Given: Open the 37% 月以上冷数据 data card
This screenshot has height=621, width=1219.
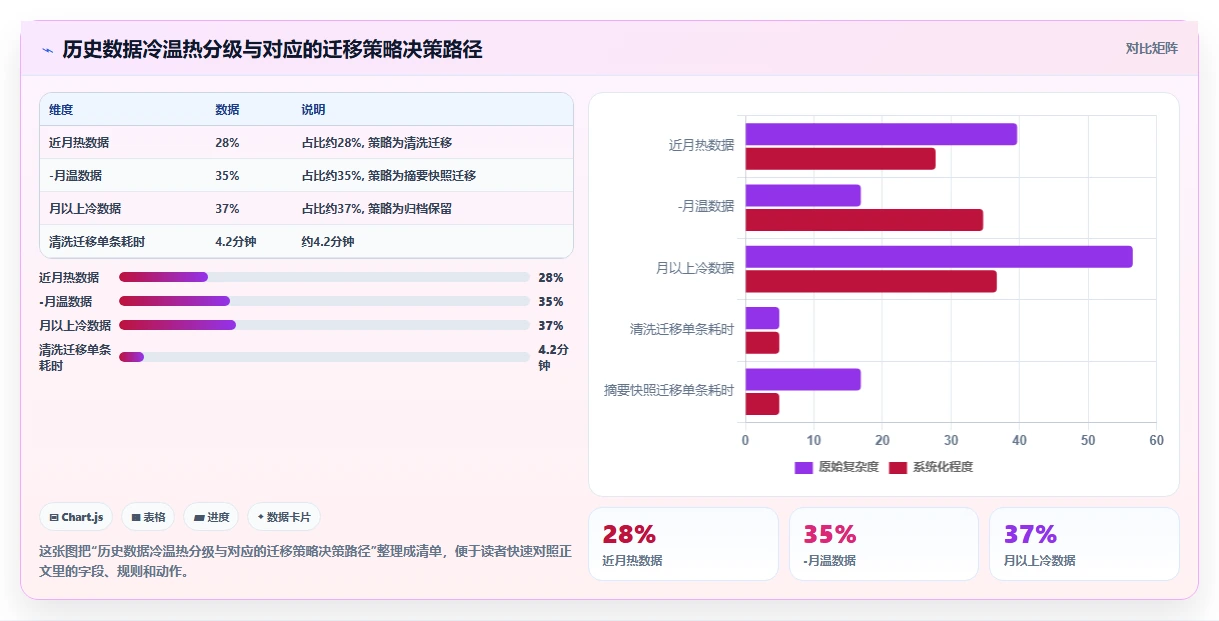Looking at the screenshot, I should pos(1084,544).
